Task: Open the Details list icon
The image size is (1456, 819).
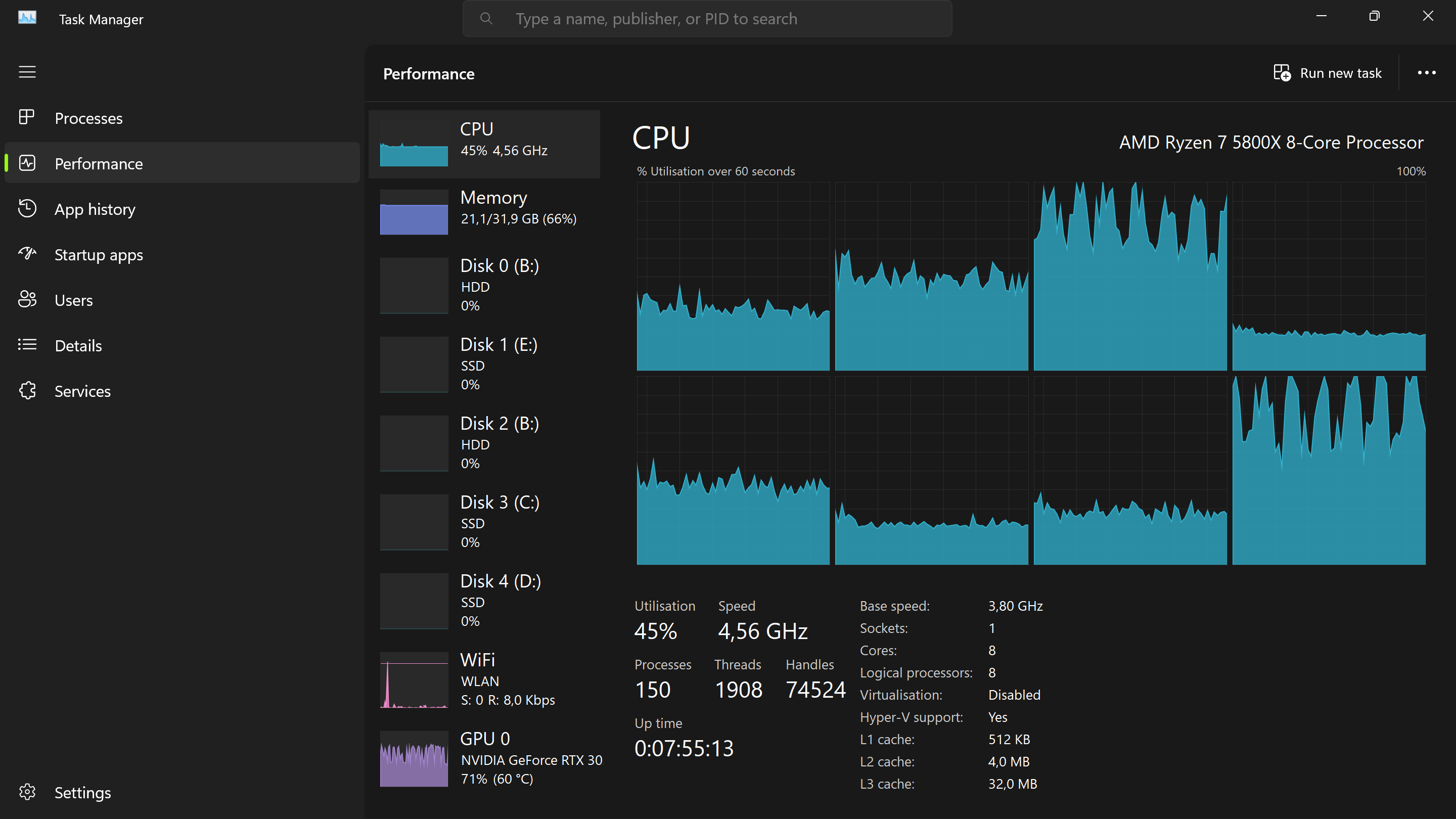Action: tap(27, 345)
